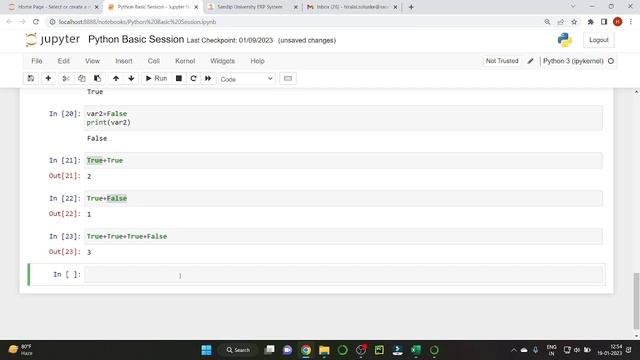Copy selected cells icon
640x360 pixels.
[x=82, y=78]
